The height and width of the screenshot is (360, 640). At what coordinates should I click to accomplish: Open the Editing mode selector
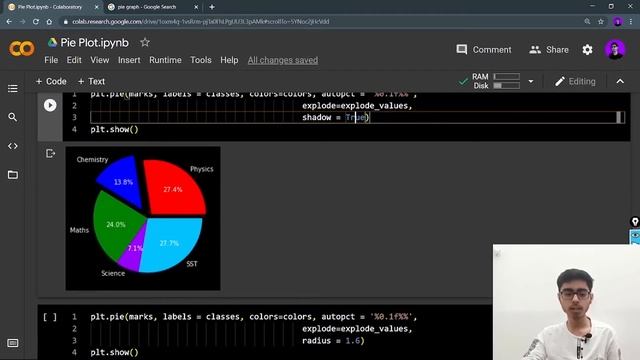click(x=575, y=82)
